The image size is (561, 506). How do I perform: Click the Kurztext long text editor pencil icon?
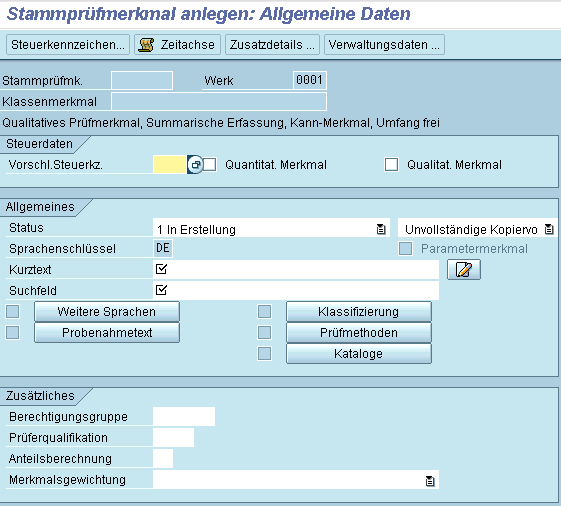(464, 269)
